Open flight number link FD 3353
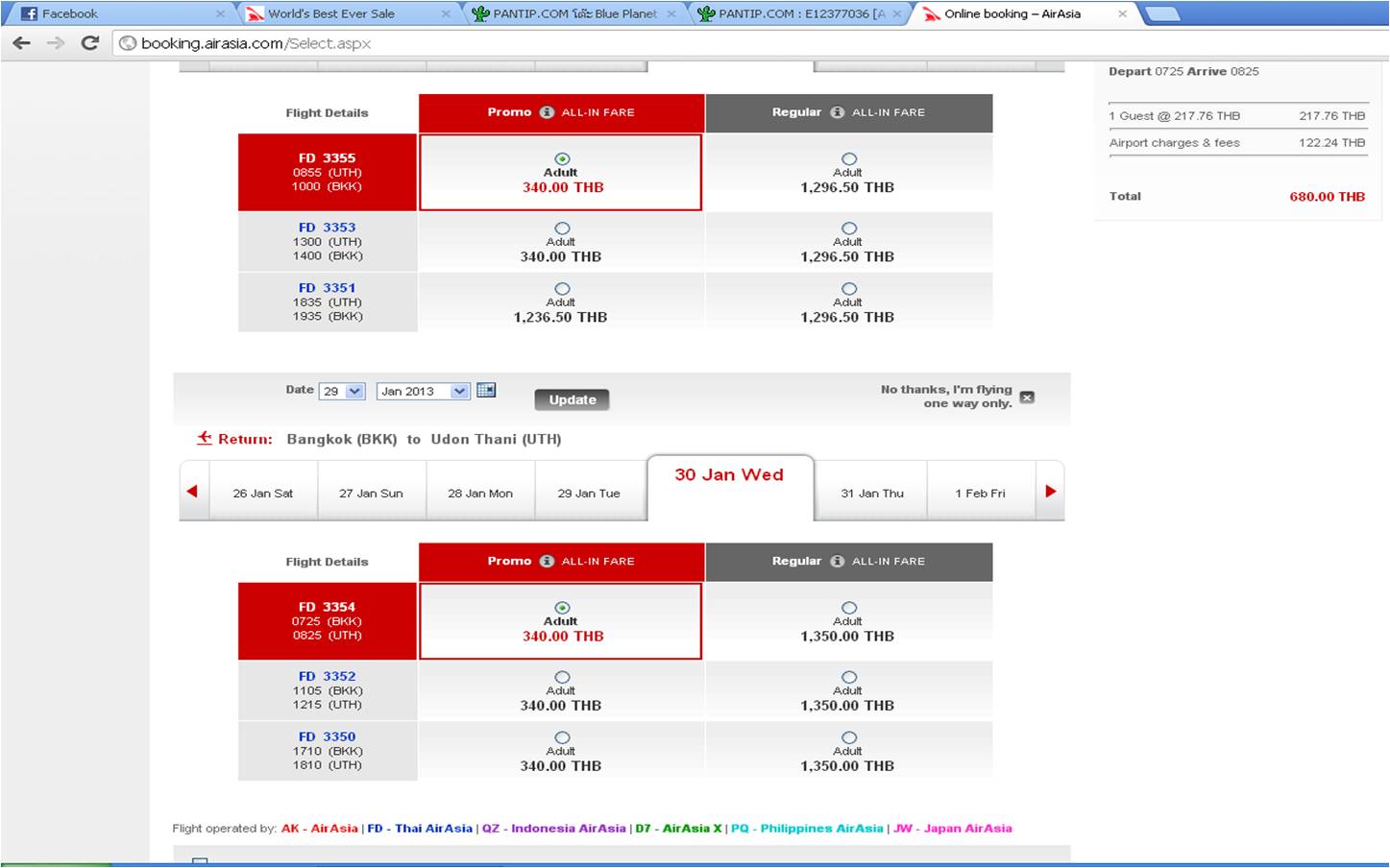The width and height of the screenshot is (1390, 868). (327, 228)
